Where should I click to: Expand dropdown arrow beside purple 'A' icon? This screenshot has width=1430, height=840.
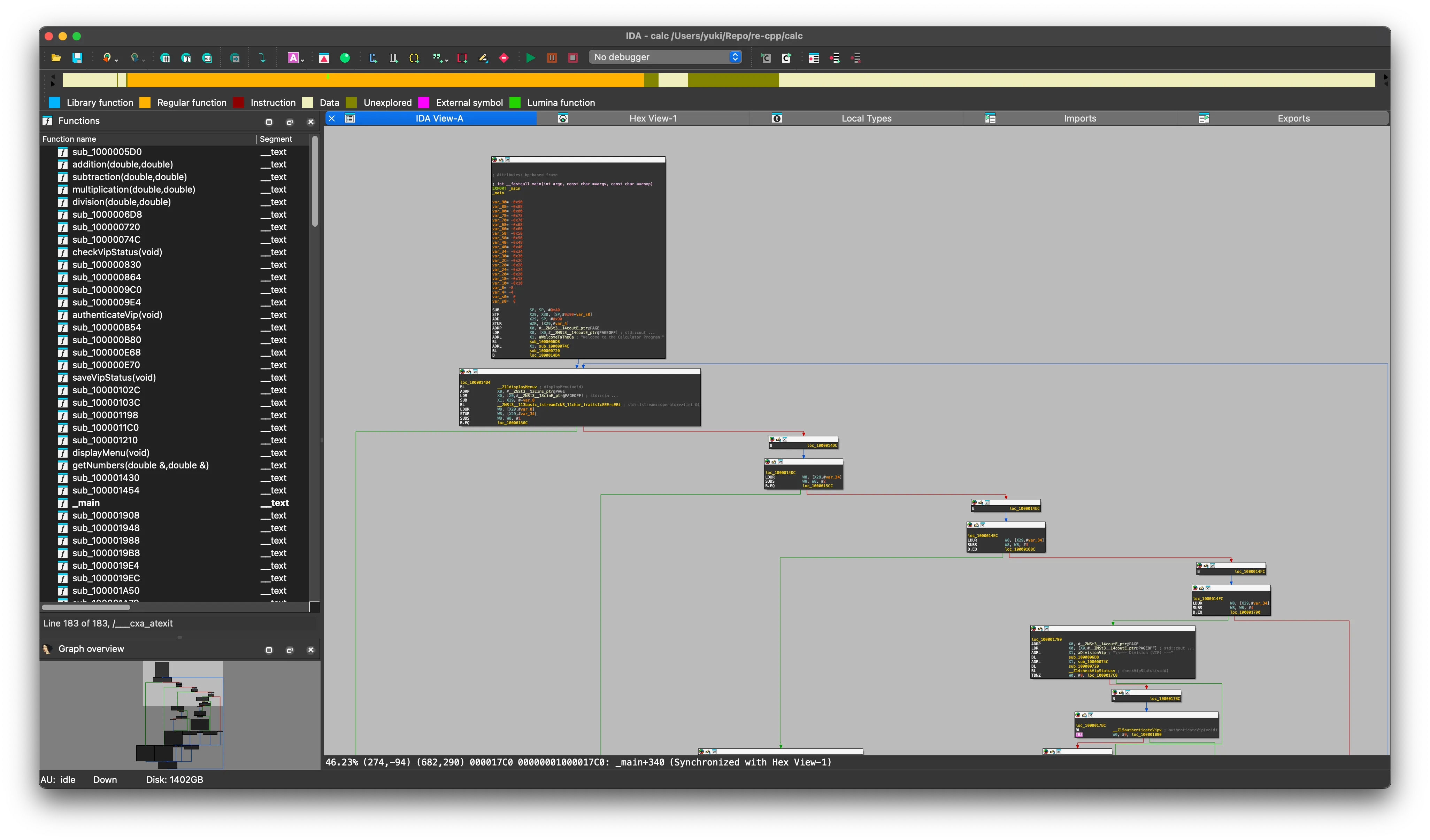click(302, 60)
